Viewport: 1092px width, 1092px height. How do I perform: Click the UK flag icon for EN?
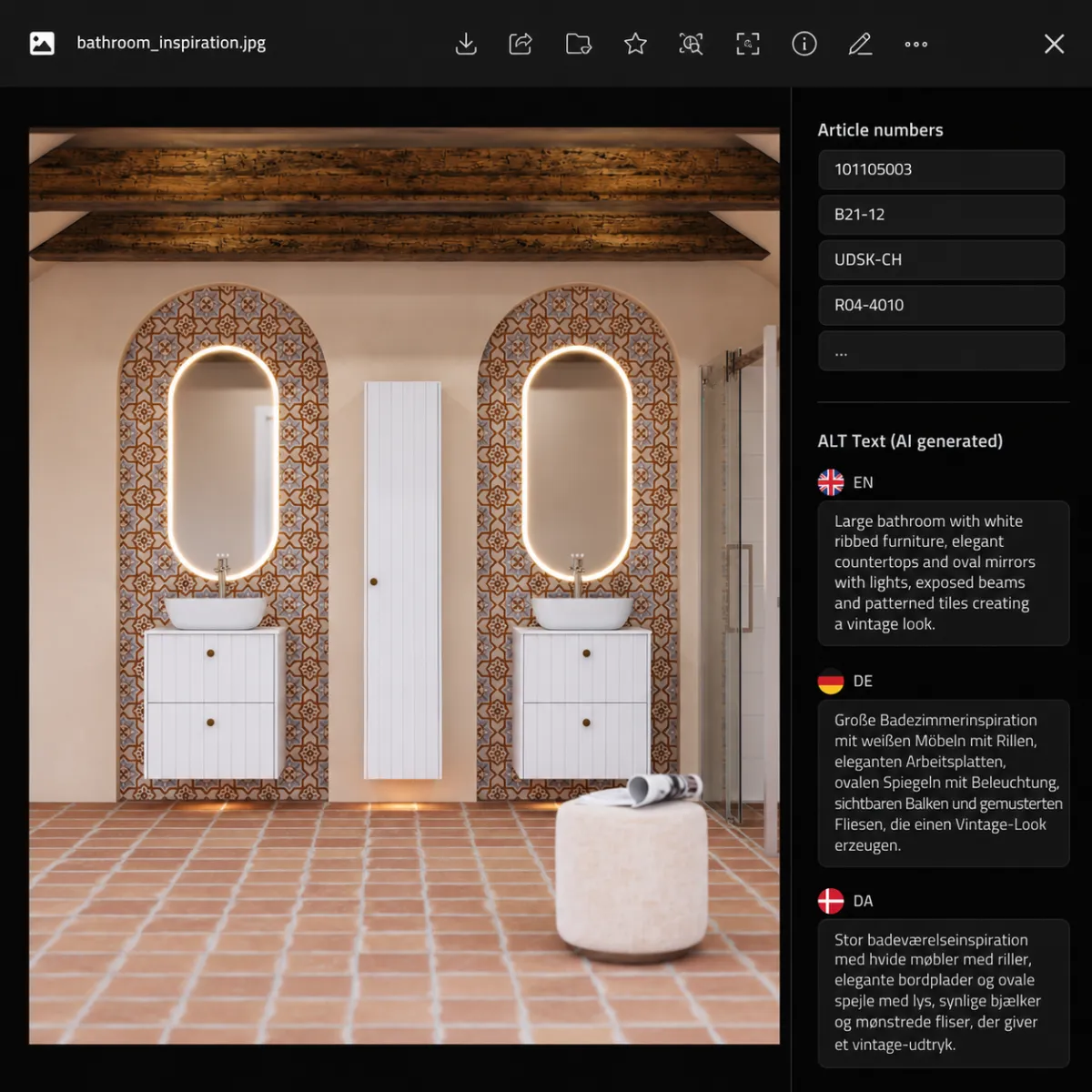(831, 482)
